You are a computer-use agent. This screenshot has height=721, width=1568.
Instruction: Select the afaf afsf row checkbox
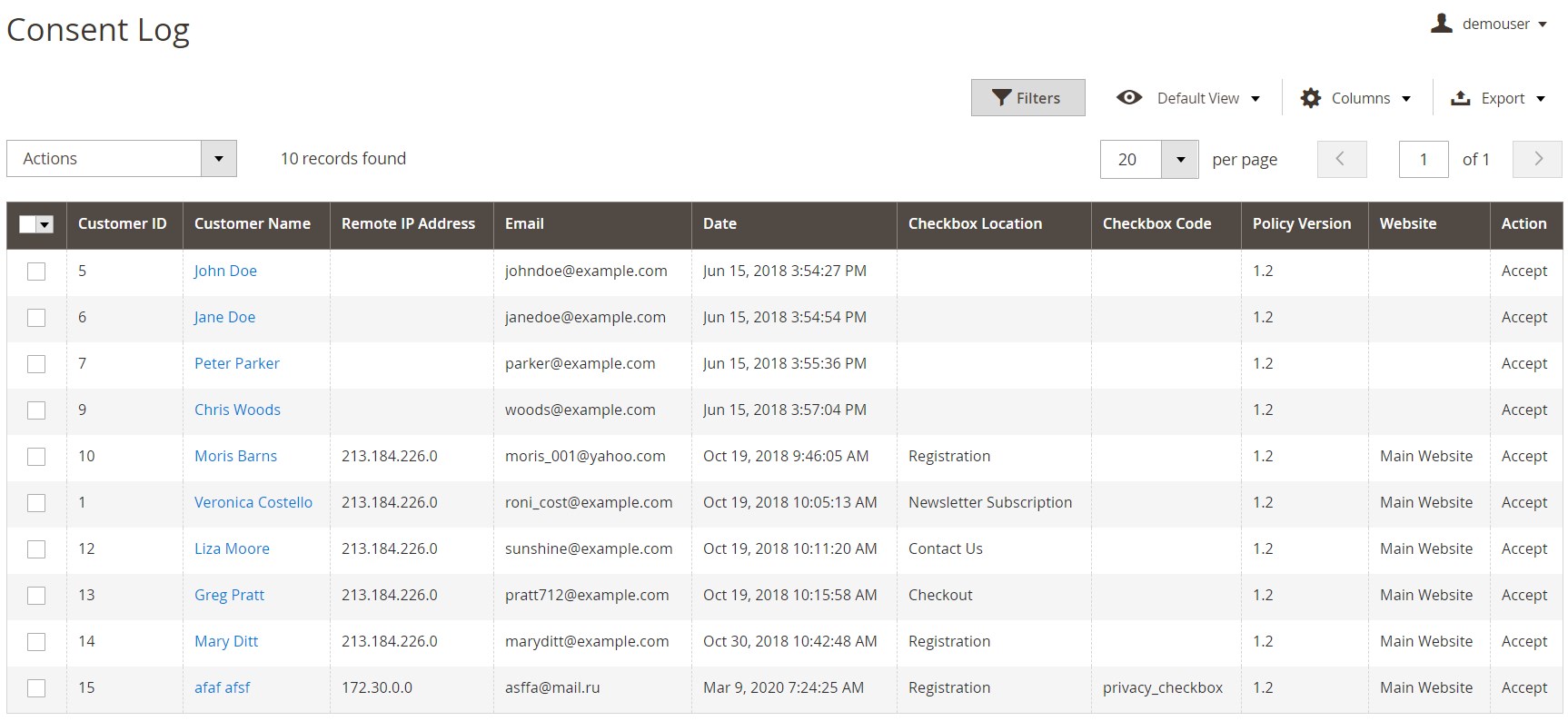pos(36,688)
